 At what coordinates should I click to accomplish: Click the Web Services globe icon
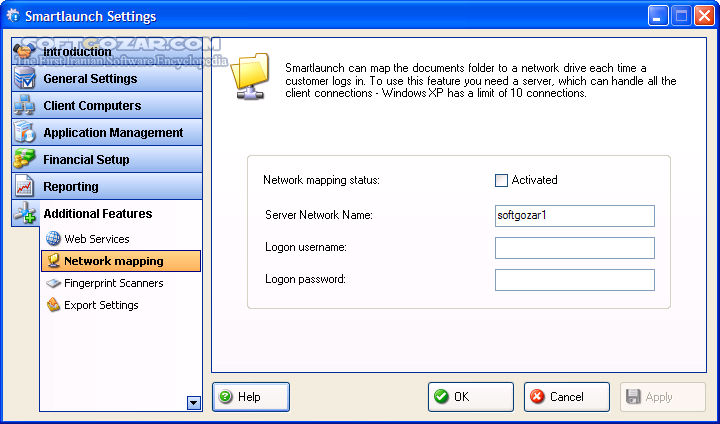coord(53,238)
